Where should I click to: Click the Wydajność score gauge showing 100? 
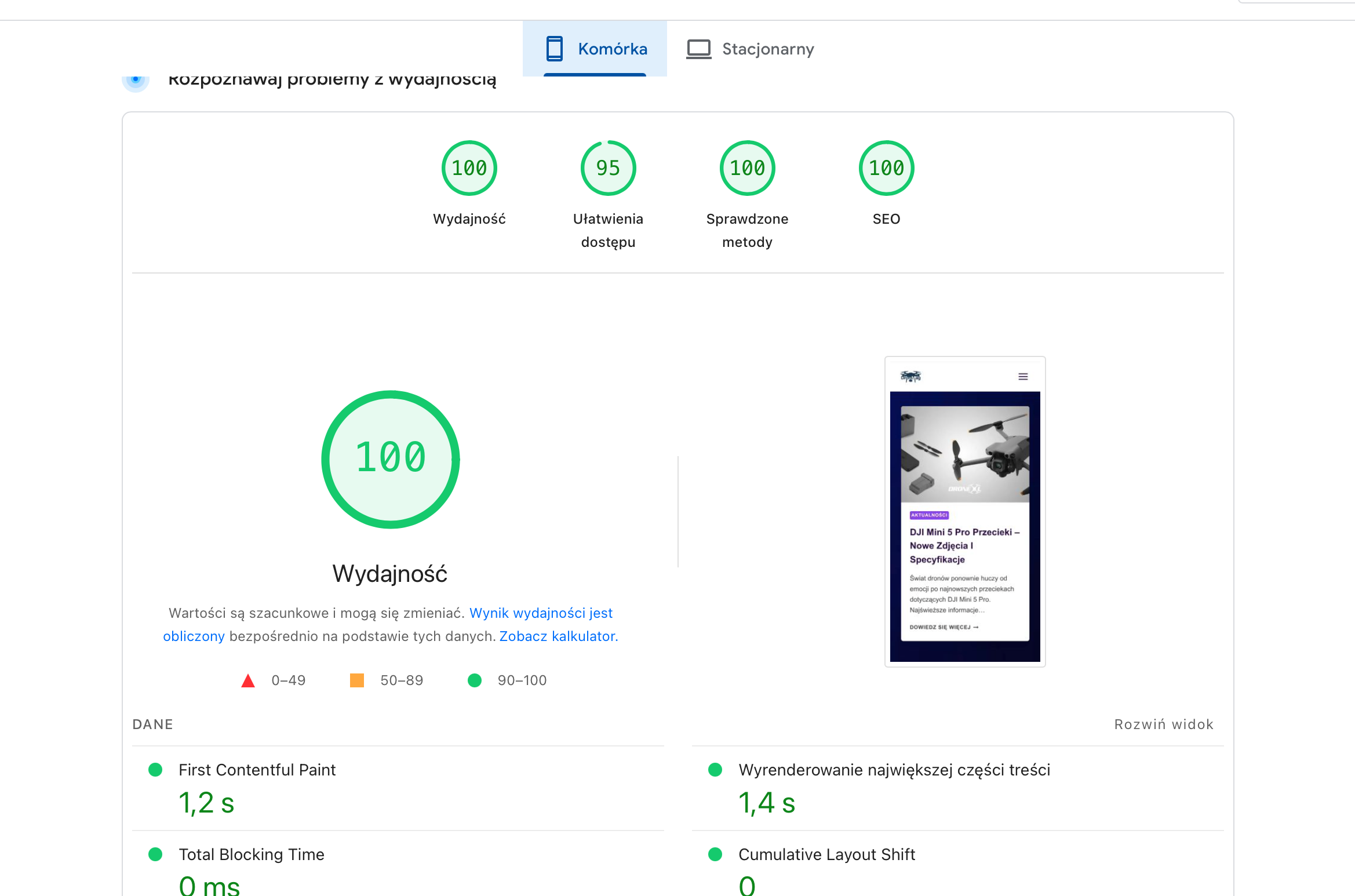pyautogui.click(x=469, y=168)
